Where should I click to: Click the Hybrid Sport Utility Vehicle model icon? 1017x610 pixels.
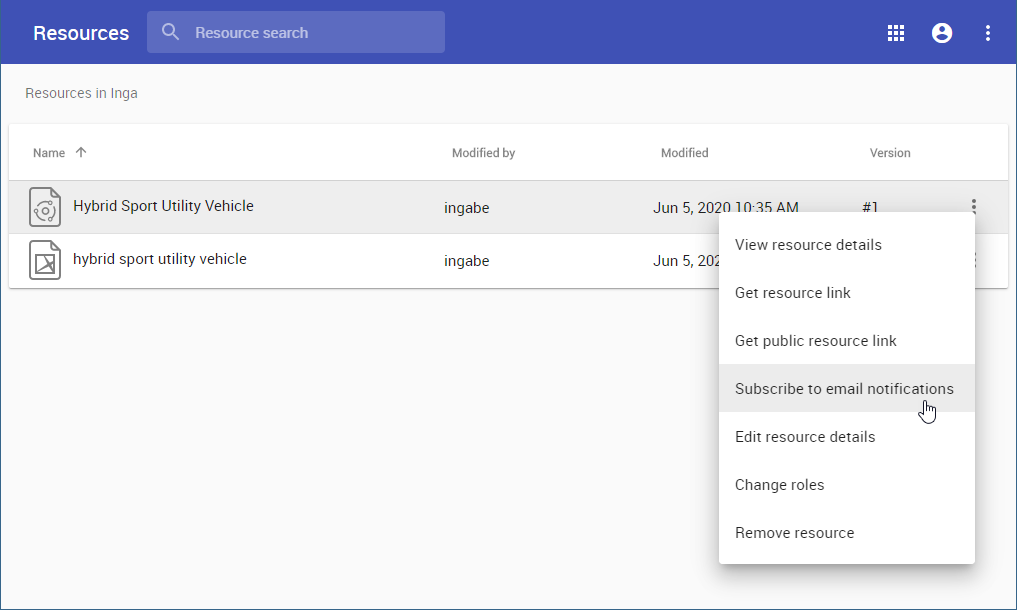45,207
